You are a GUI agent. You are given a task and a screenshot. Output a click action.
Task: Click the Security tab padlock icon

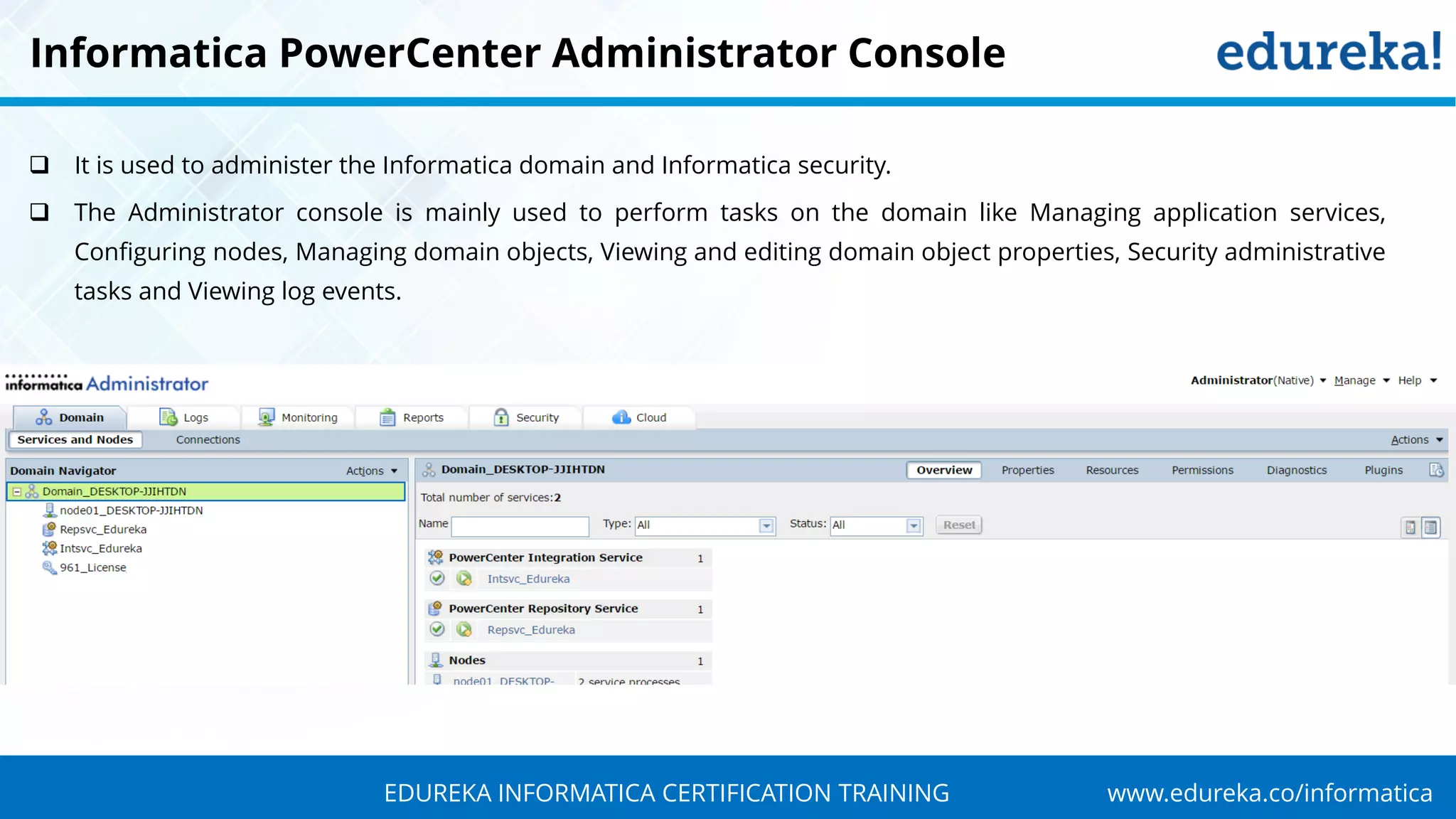501,417
